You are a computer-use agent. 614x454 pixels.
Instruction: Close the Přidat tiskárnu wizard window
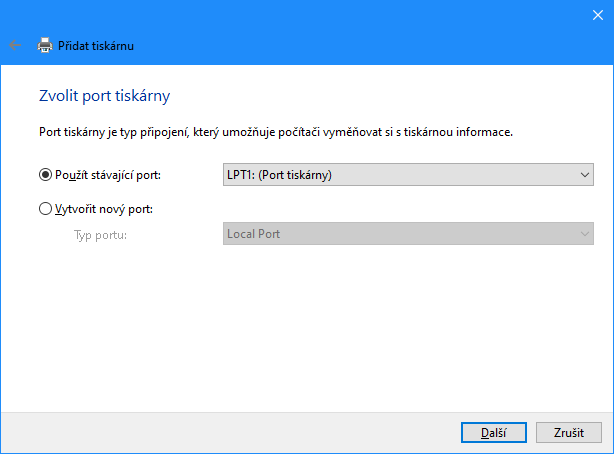[x=598, y=15]
